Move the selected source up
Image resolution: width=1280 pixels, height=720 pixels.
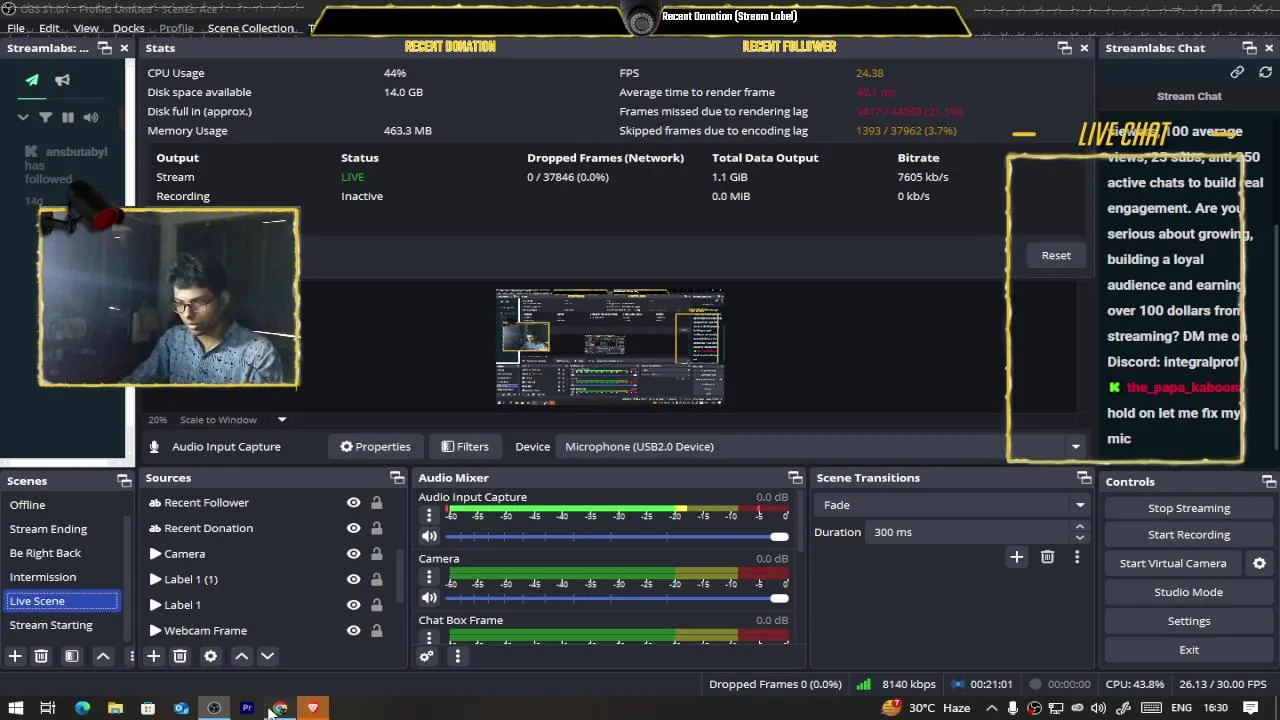[241, 656]
